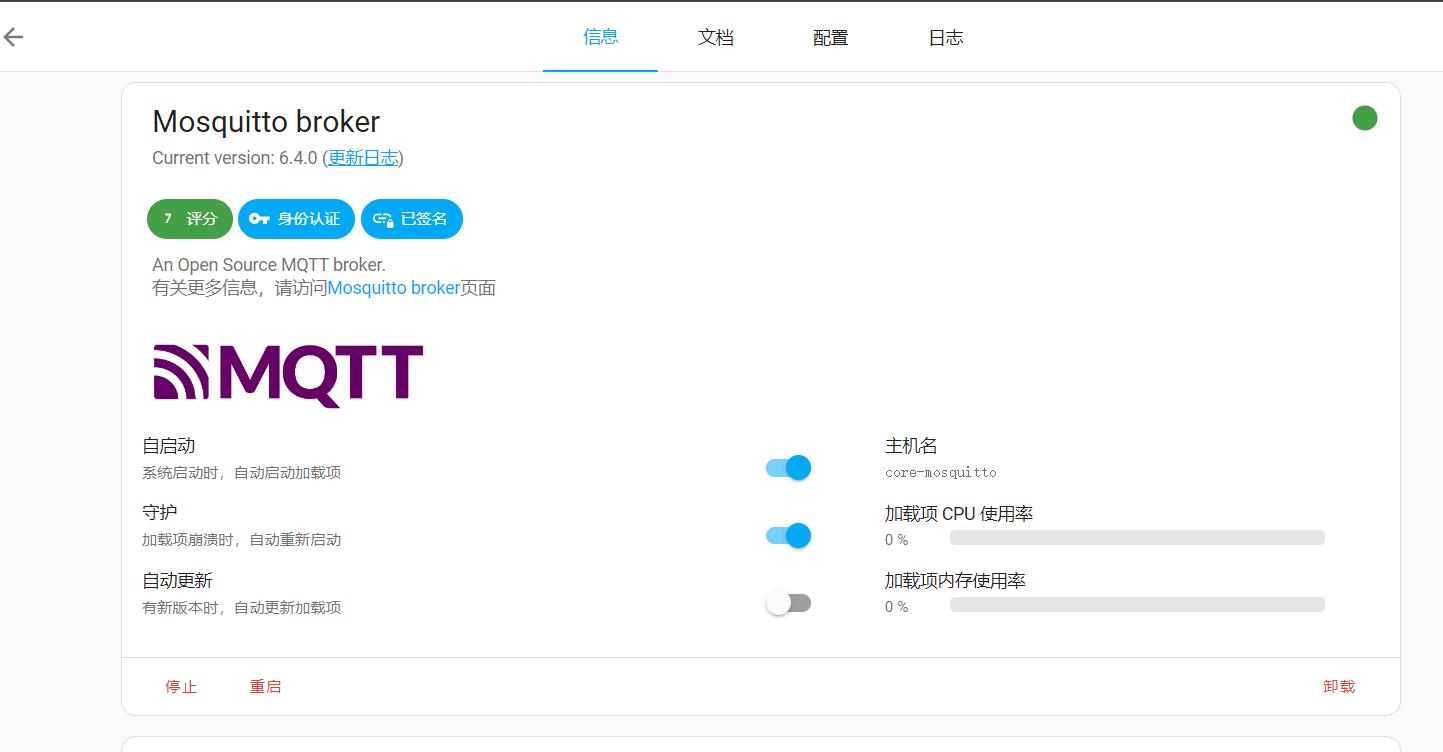Select the hostname text core-mosquitto

(941, 472)
